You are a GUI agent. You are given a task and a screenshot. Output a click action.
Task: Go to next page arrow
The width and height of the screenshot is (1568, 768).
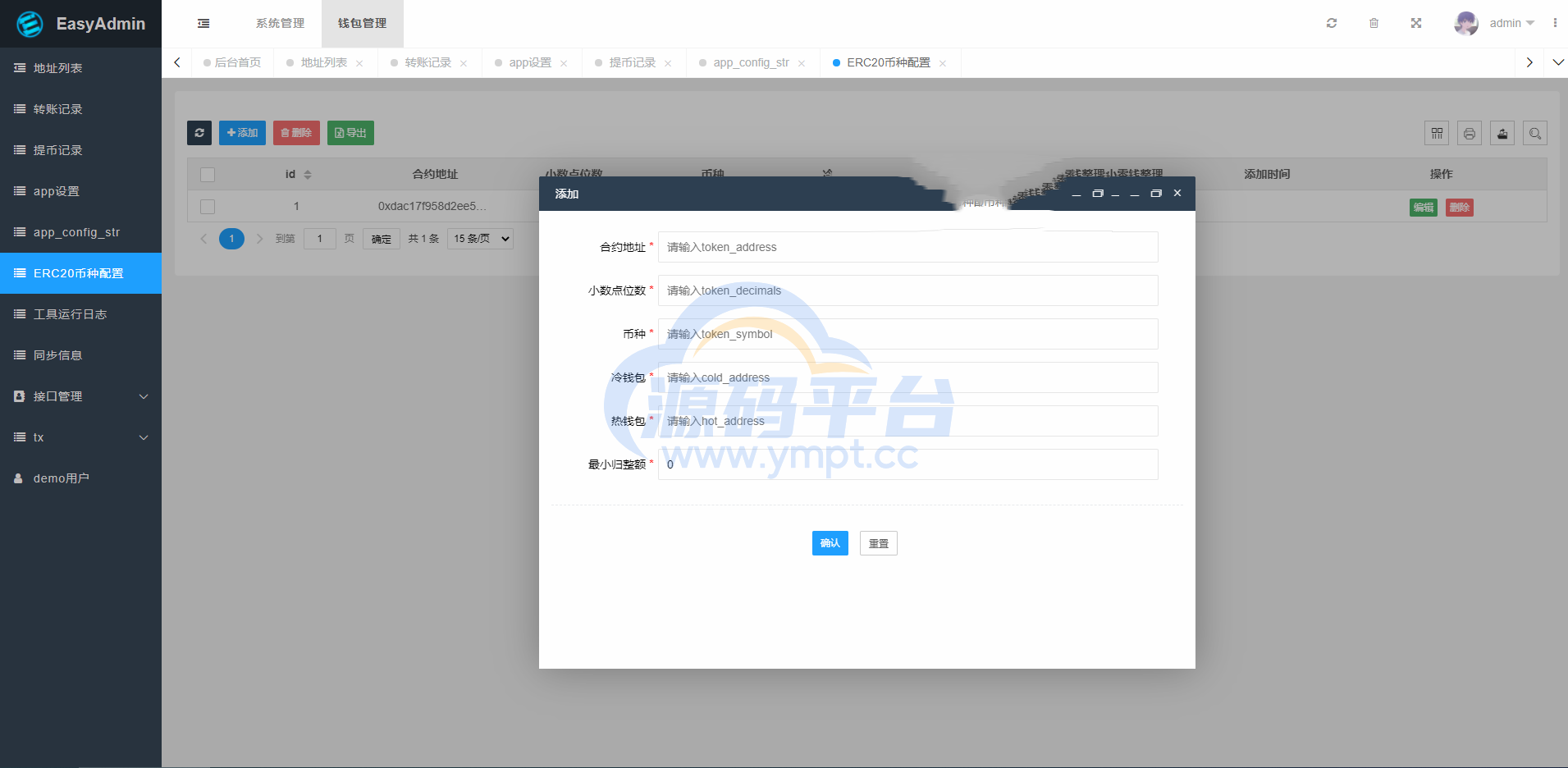pyautogui.click(x=260, y=239)
